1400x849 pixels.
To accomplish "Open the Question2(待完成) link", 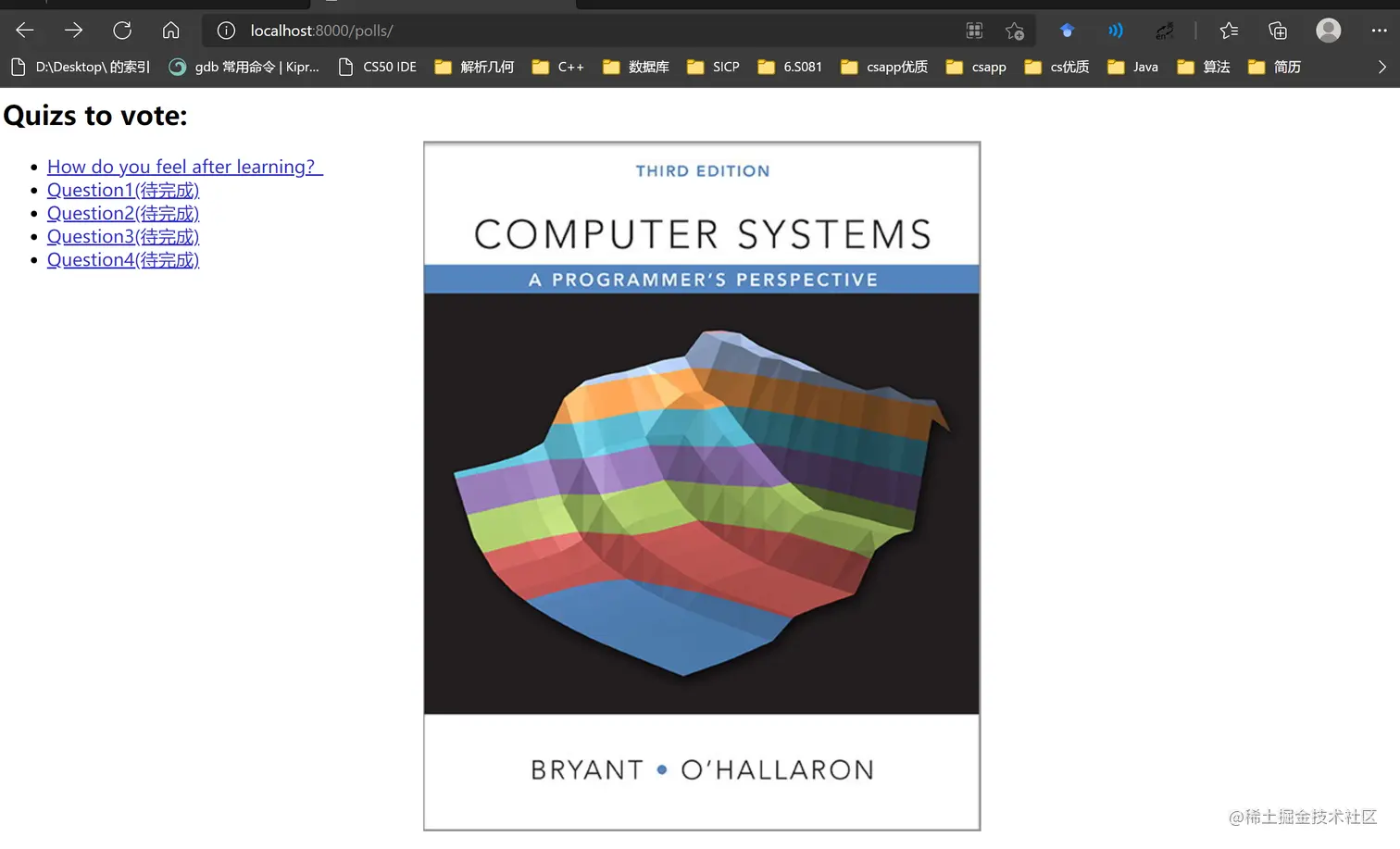I will (x=123, y=213).
